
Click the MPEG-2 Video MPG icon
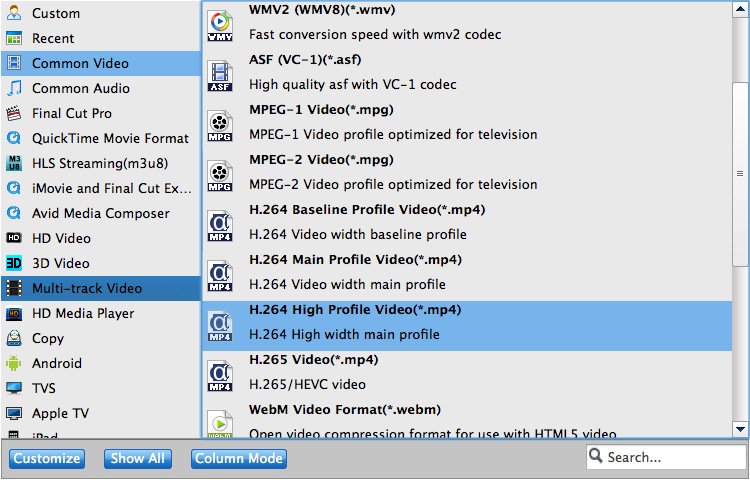pos(220,176)
